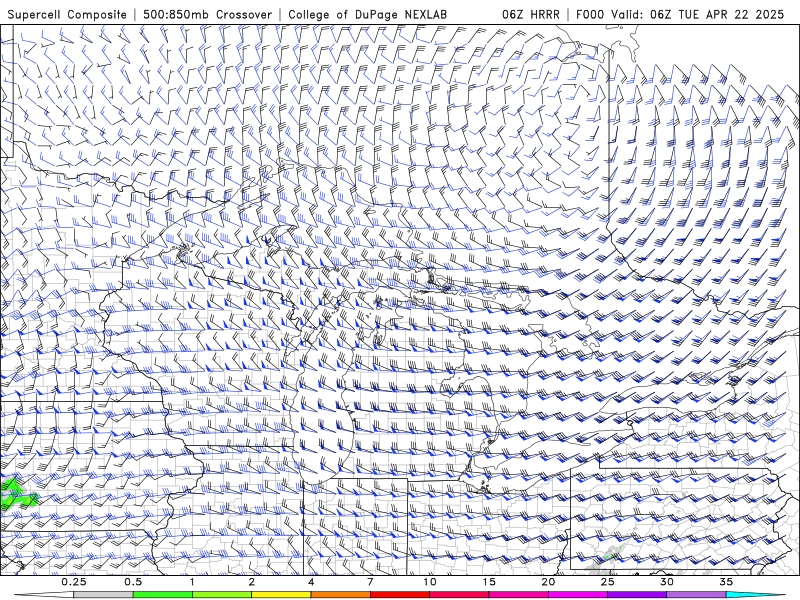Screen dimensions: 800x600
Task: Click the 'F000 Valid: 06Z TUE APR 22 2025' text
Action: coord(680,15)
